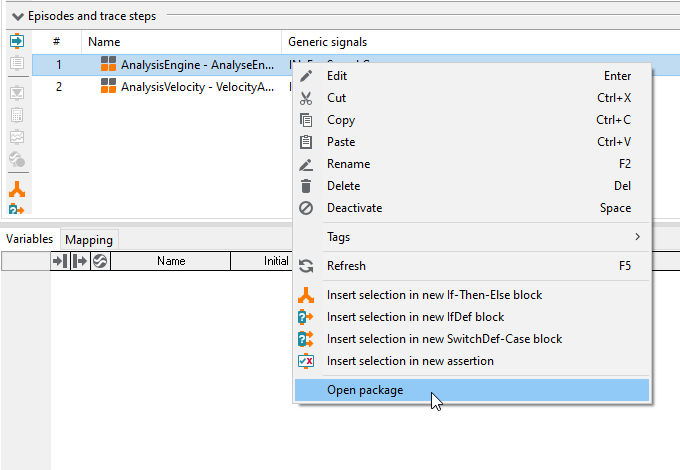The image size is (680, 470).
Task: Click the Name column header in episodes table
Action: point(181,42)
